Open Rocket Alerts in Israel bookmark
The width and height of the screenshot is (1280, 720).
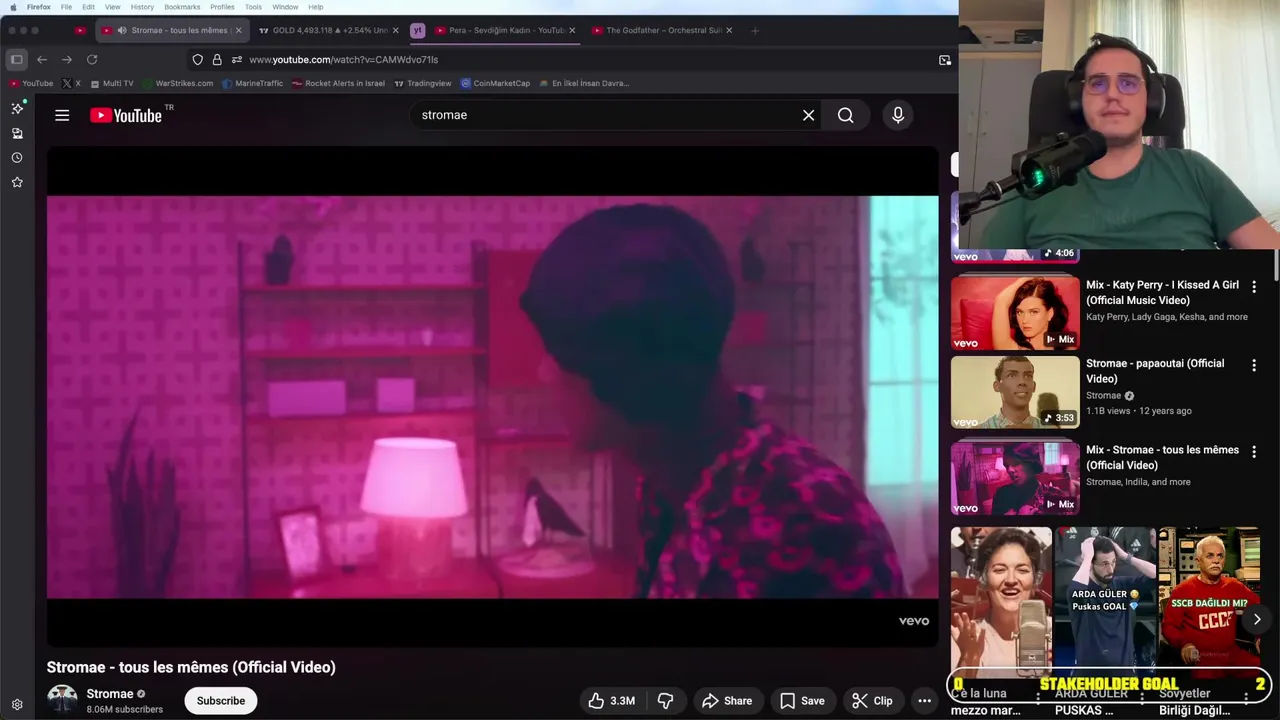click(338, 84)
